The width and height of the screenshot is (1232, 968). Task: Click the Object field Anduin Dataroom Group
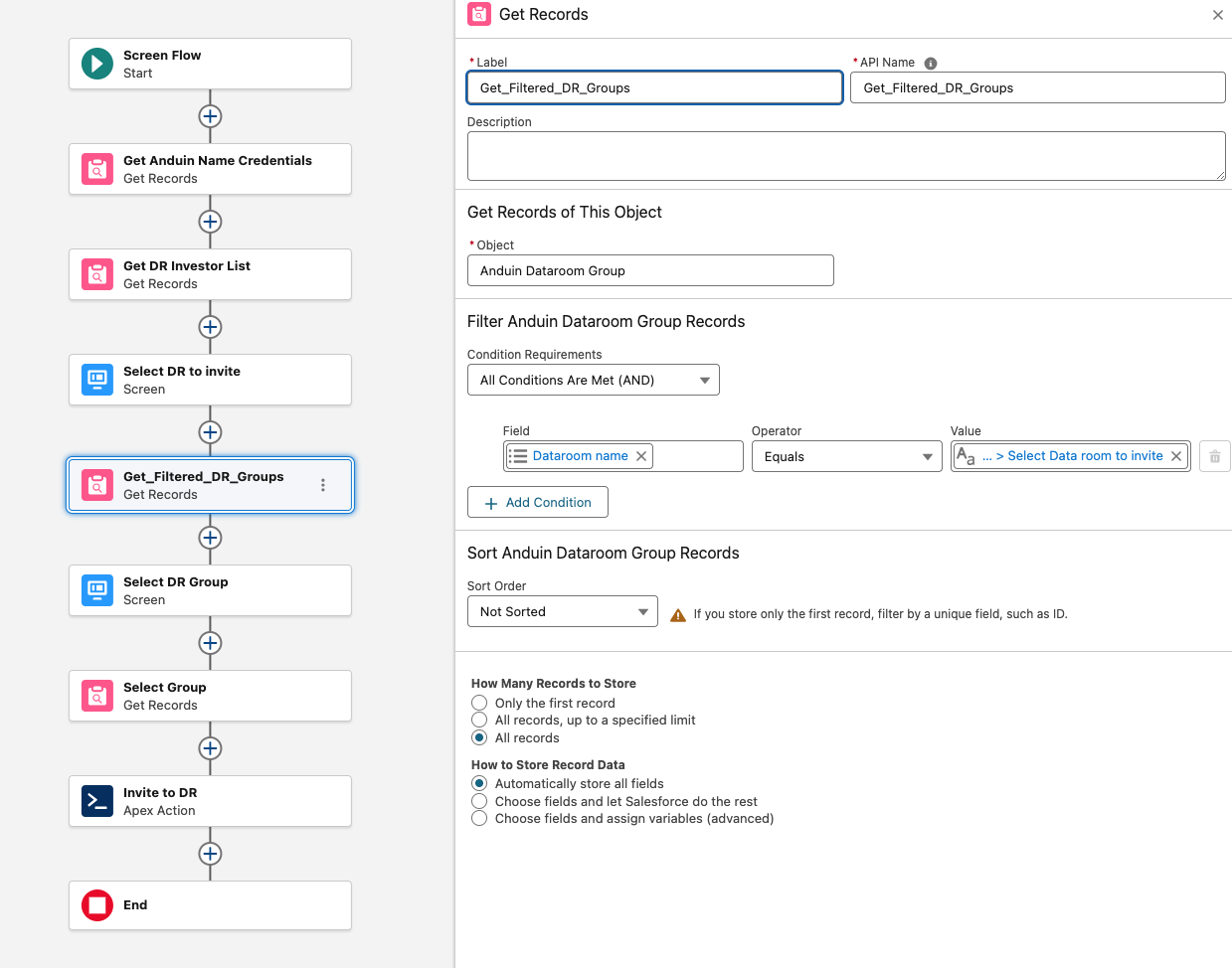[650, 270]
